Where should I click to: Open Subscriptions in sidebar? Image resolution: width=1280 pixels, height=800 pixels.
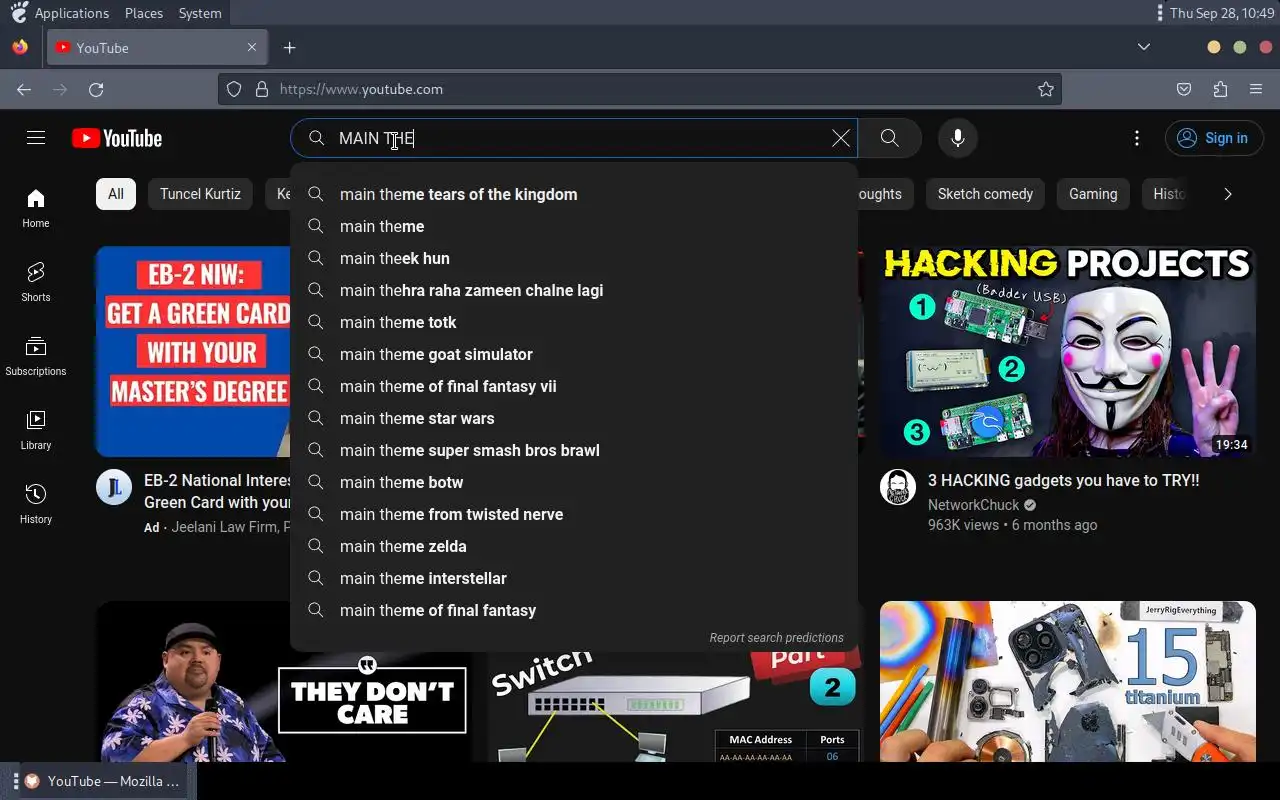point(36,356)
